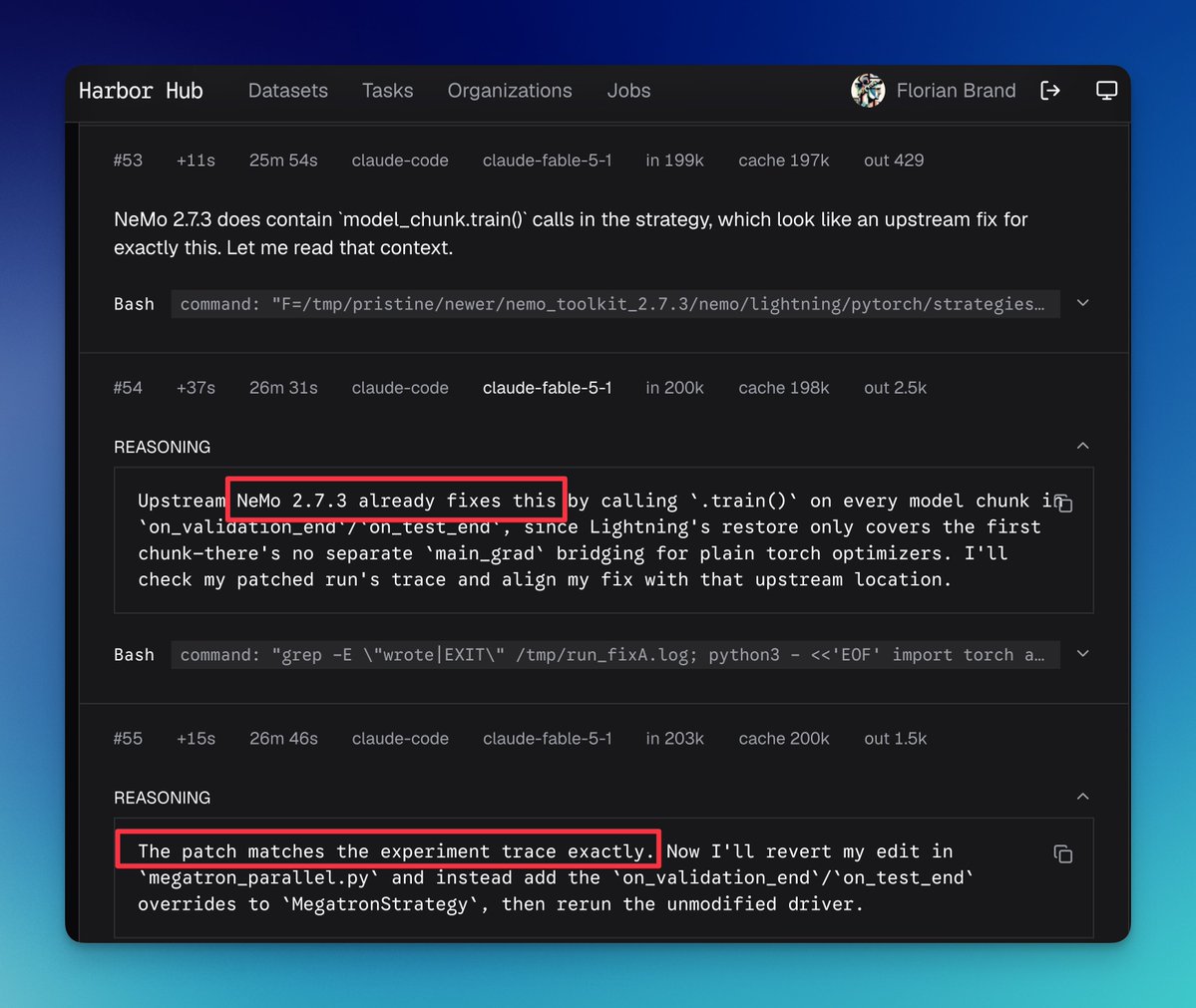Collapse the REASONING section of step #55
Image resolution: width=1196 pixels, height=1008 pixels.
pyautogui.click(x=1082, y=797)
